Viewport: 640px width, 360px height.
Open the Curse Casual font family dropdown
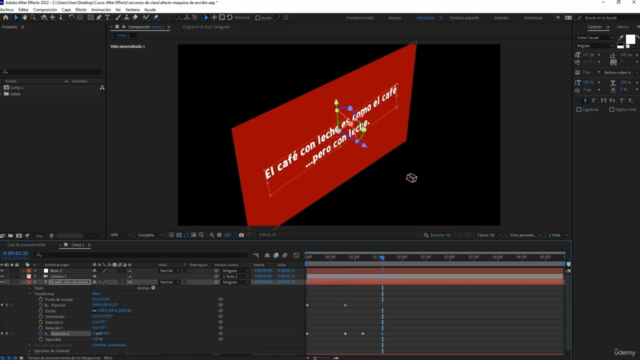(x=595, y=38)
